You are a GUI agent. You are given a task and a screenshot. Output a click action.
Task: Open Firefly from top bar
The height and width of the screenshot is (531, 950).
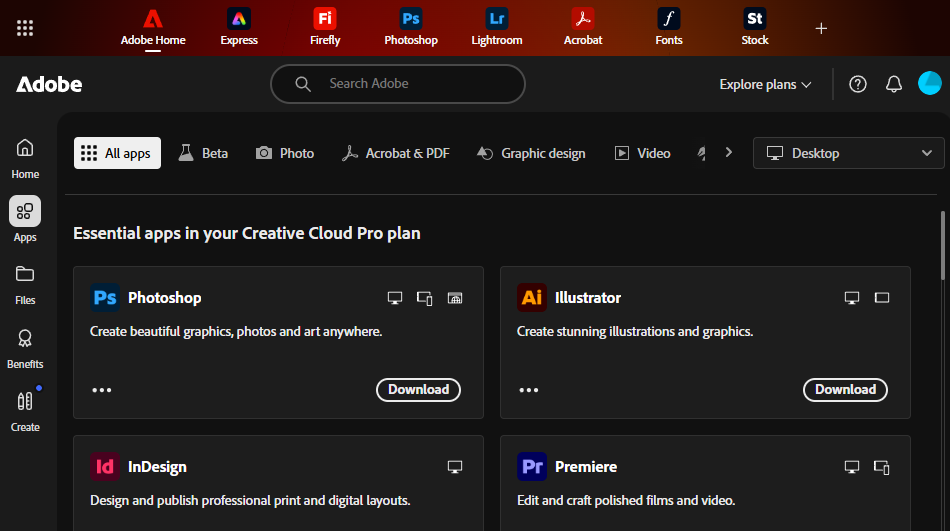325,28
